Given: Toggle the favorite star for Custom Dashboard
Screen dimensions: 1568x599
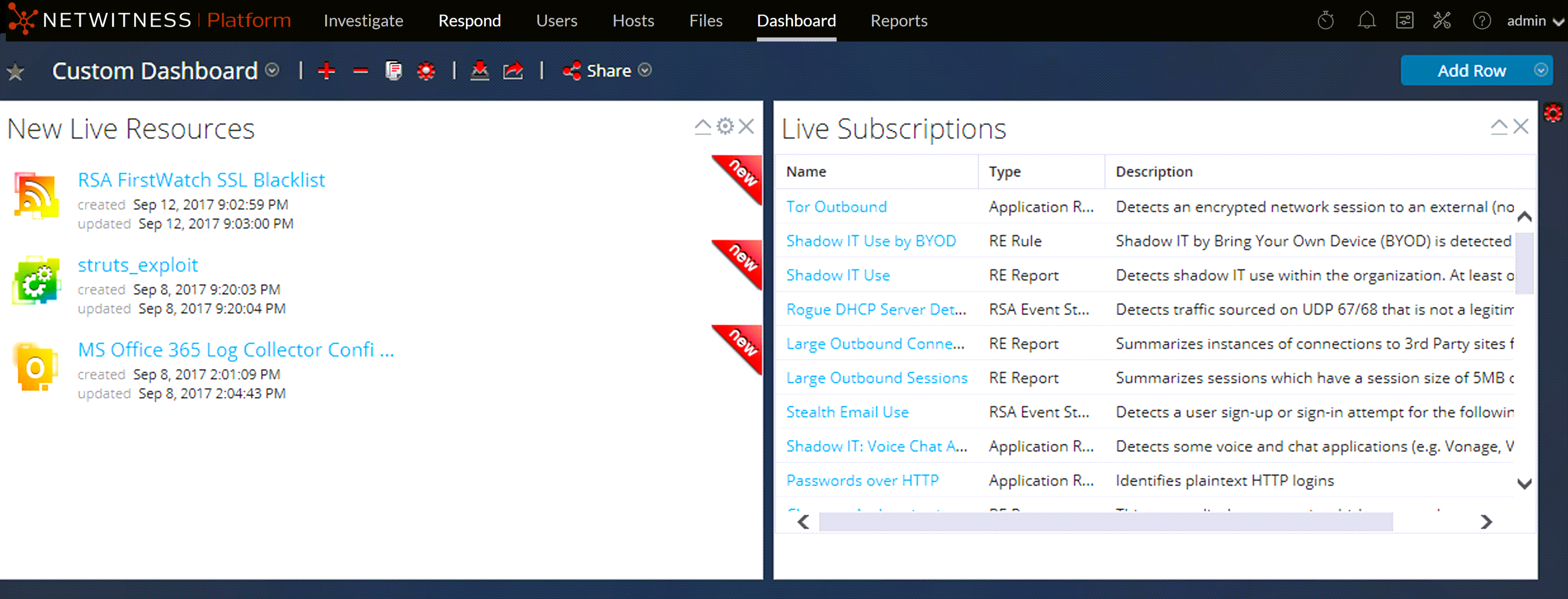Looking at the screenshot, I should tap(15, 72).
